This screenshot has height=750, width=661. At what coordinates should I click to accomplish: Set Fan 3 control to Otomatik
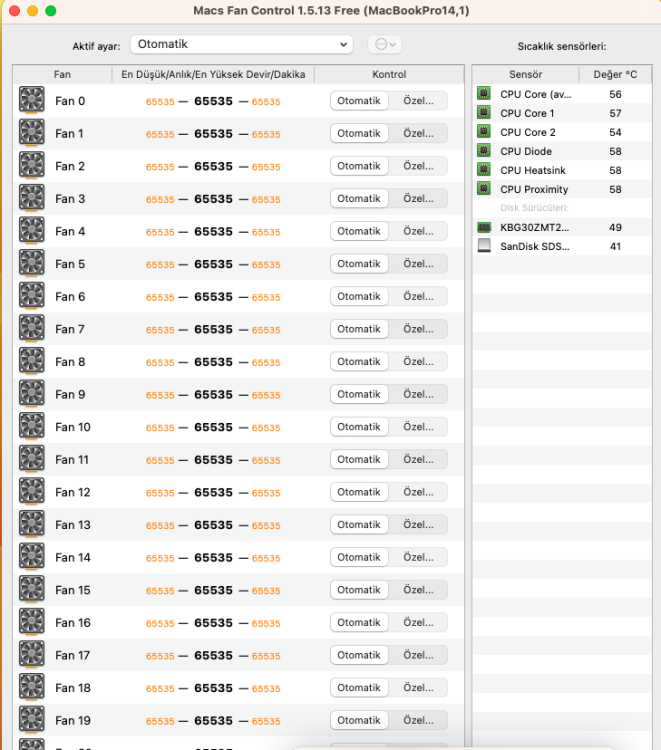coord(359,199)
